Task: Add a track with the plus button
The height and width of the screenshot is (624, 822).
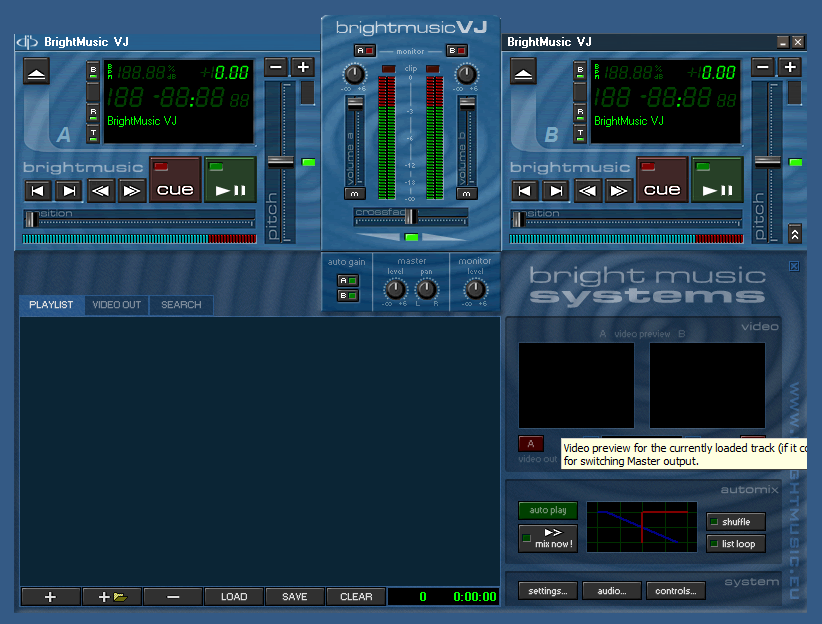Action: (50, 597)
